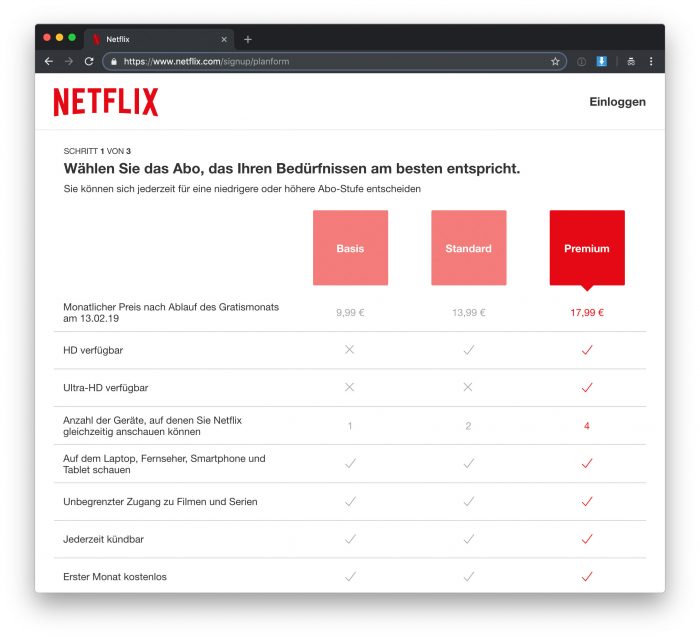This screenshot has width=700, height=639.
Task: Click Basis checkmark in Laptop, Fernseher row
Action: (350, 464)
